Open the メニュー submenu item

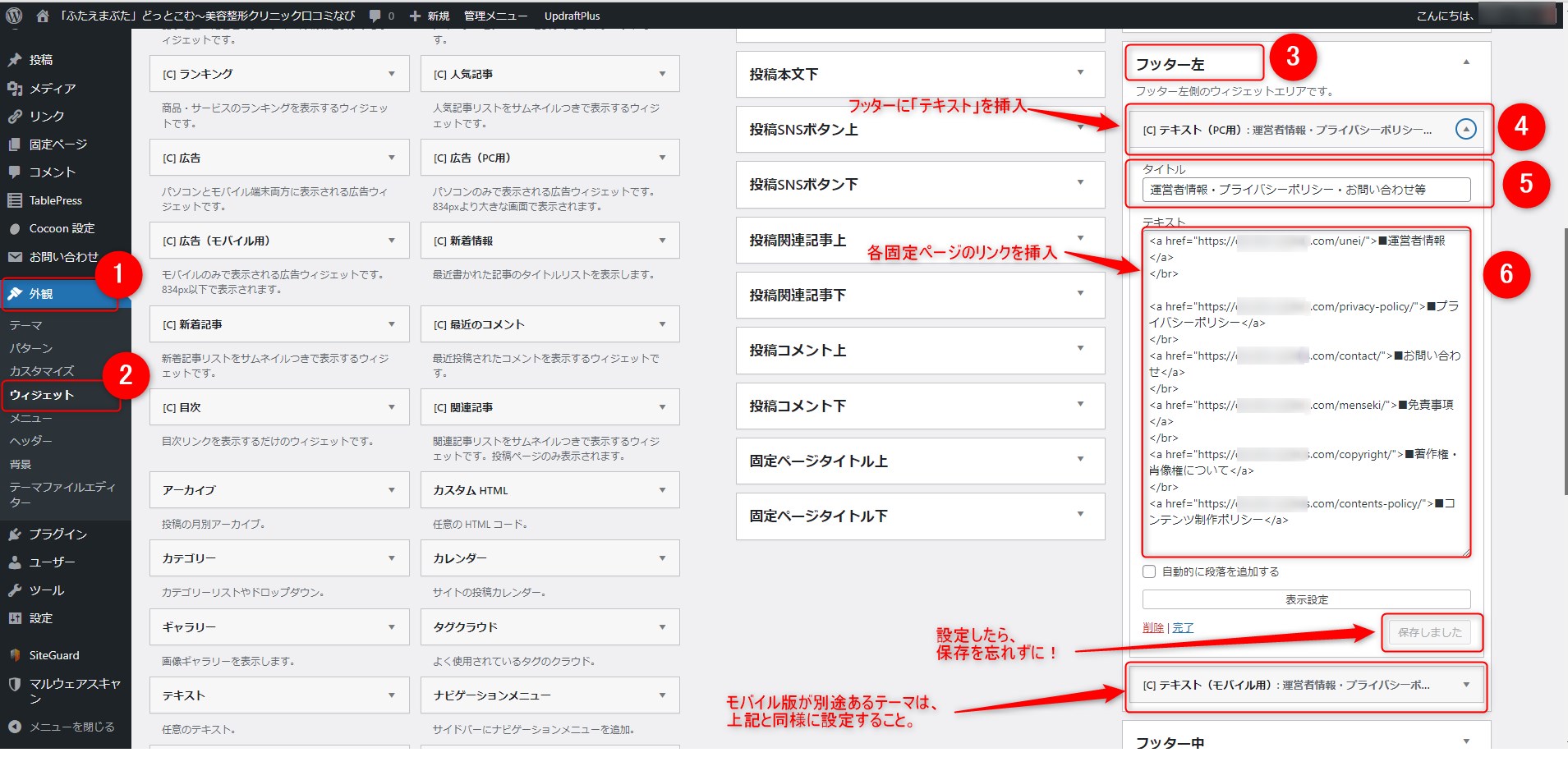tap(31, 418)
